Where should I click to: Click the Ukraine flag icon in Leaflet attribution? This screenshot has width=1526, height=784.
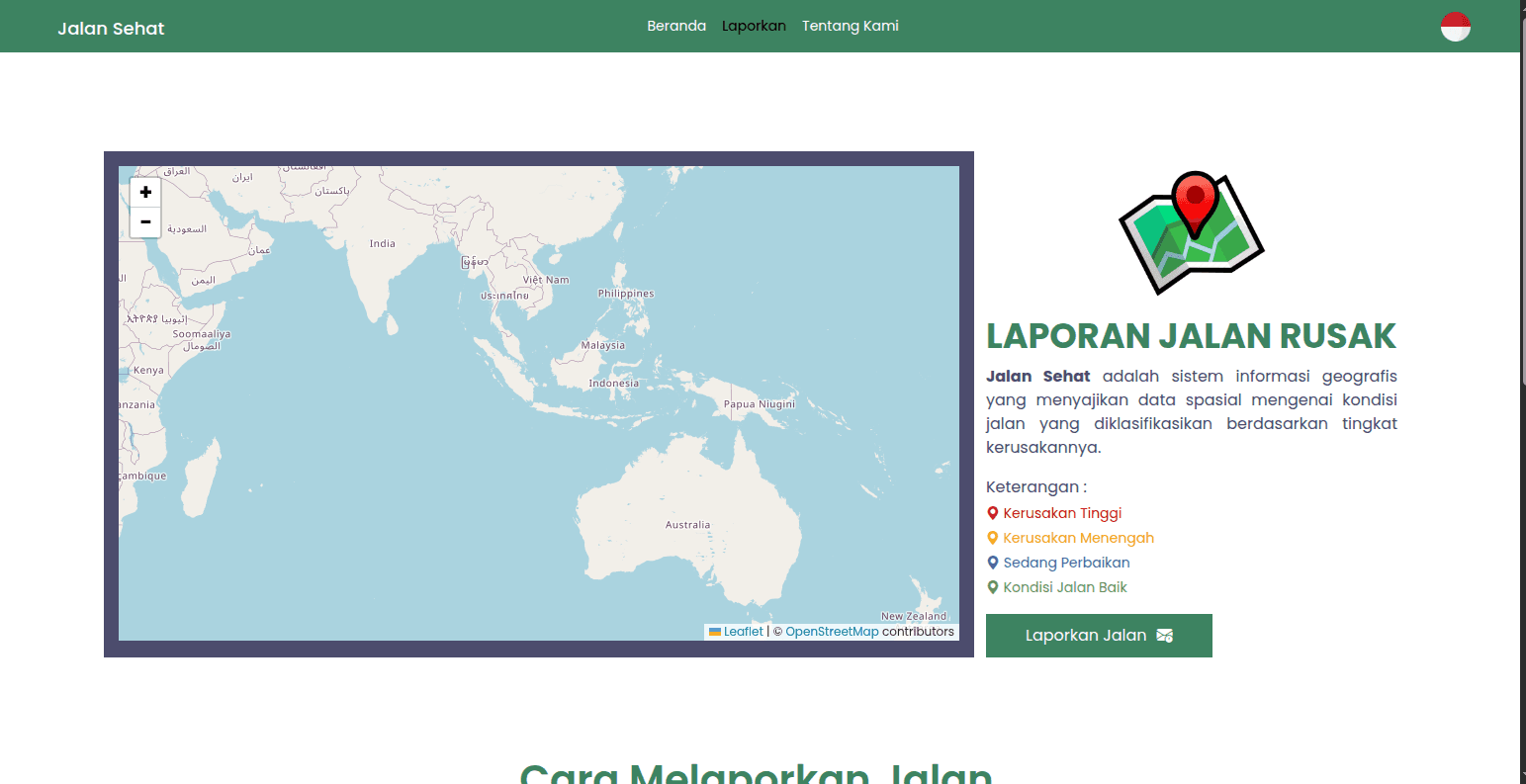pyautogui.click(x=714, y=631)
